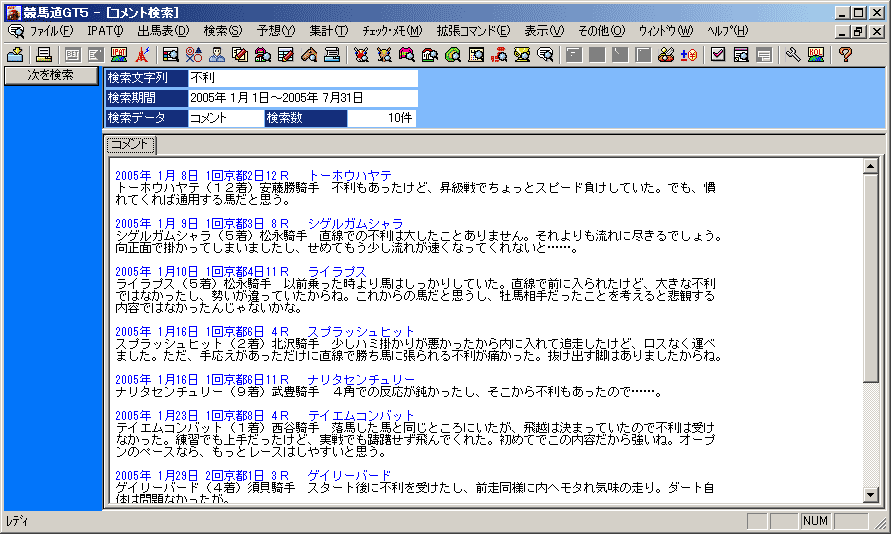The image size is (891, 534).
Task: Click the plus-minus yen balance icon
Action: (x=688, y=54)
